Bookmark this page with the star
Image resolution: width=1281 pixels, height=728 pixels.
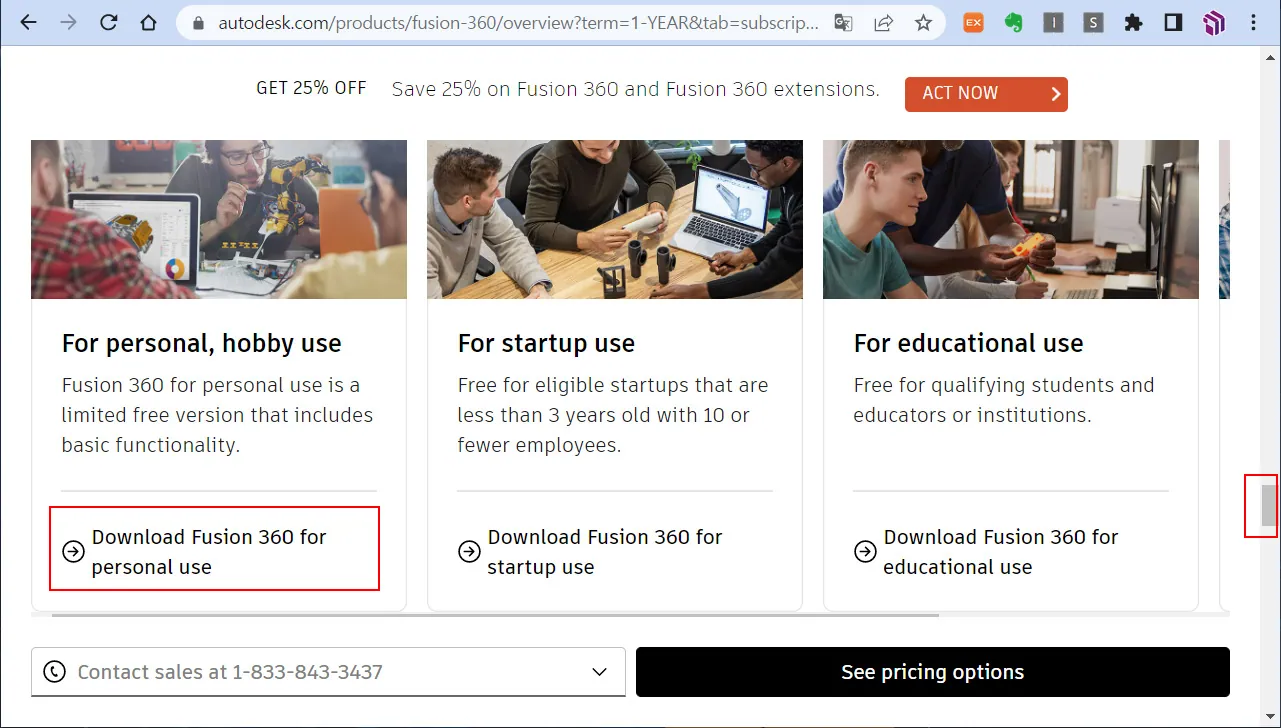click(923, 22)
